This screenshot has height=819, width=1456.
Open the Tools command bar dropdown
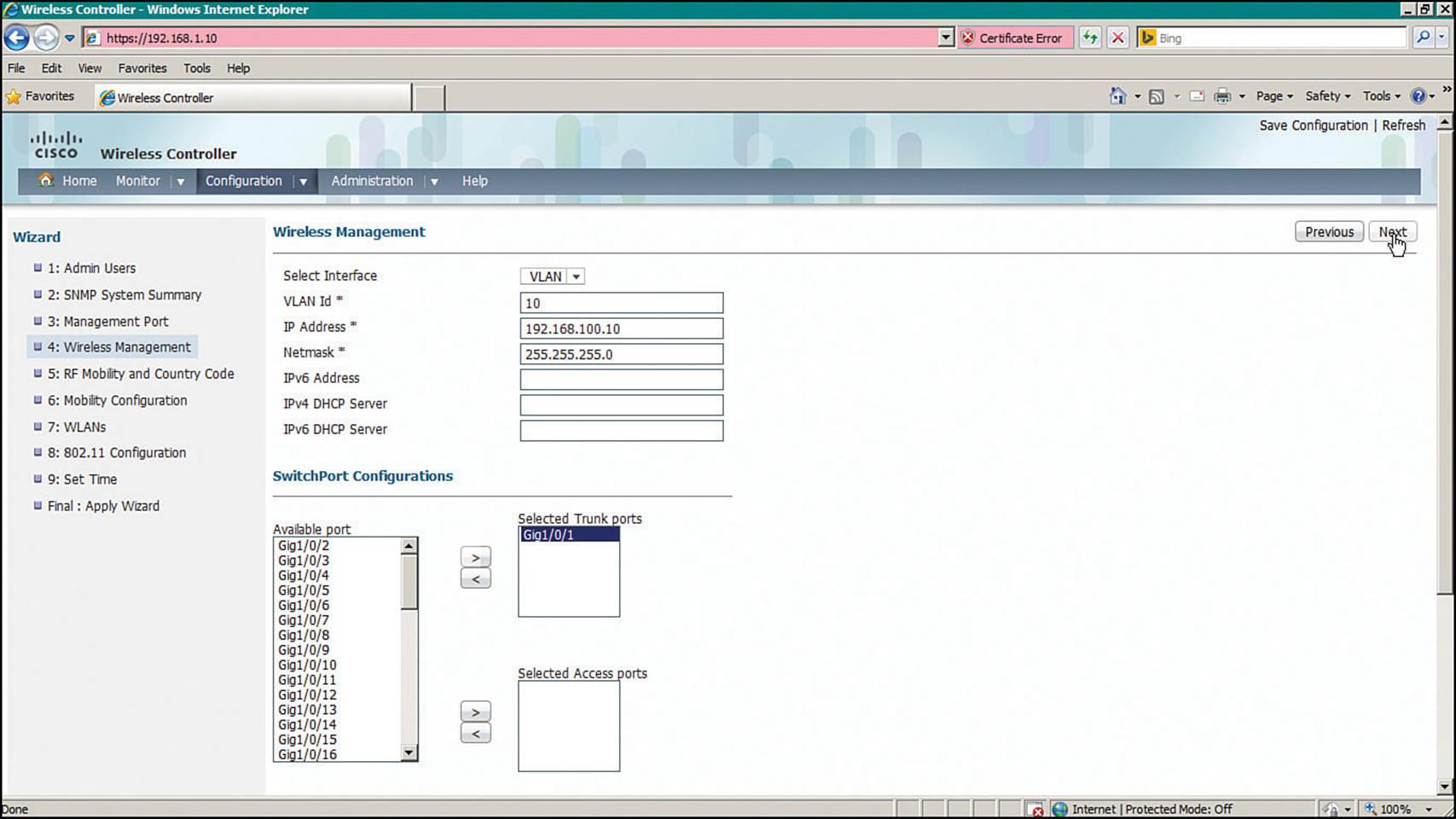(1382, 96)
